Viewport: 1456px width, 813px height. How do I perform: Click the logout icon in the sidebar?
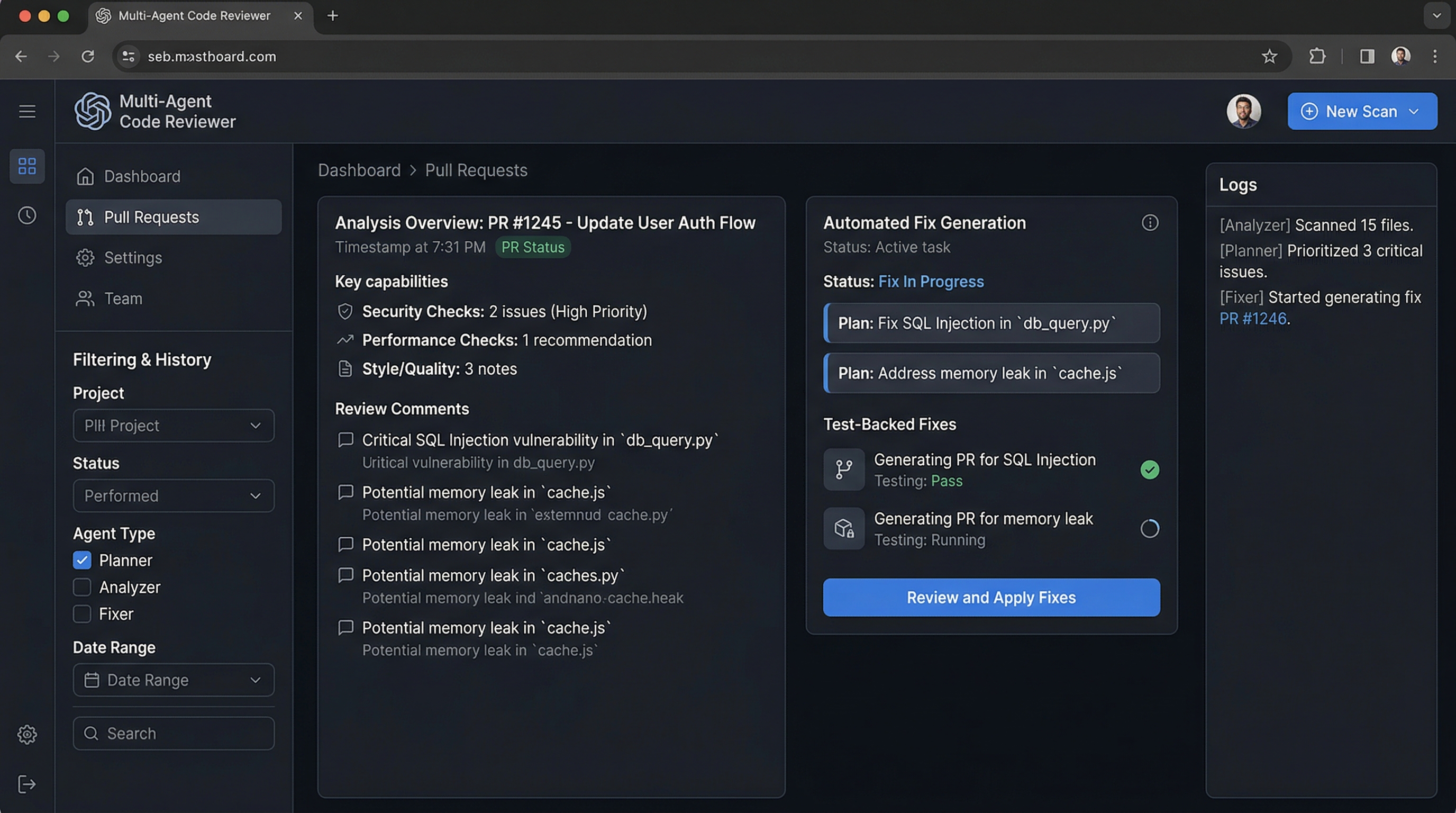point(26,784)
